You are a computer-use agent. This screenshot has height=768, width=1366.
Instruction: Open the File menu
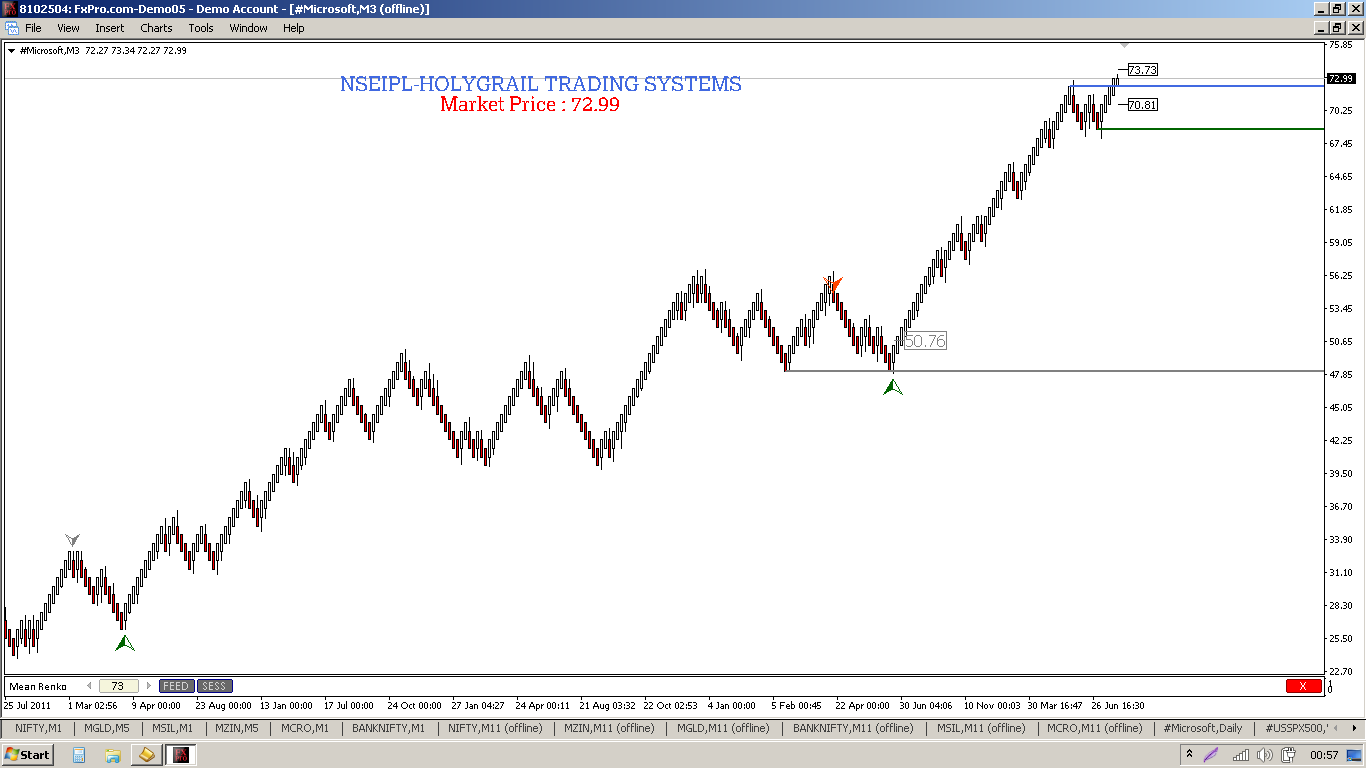[x=33, y=28]
